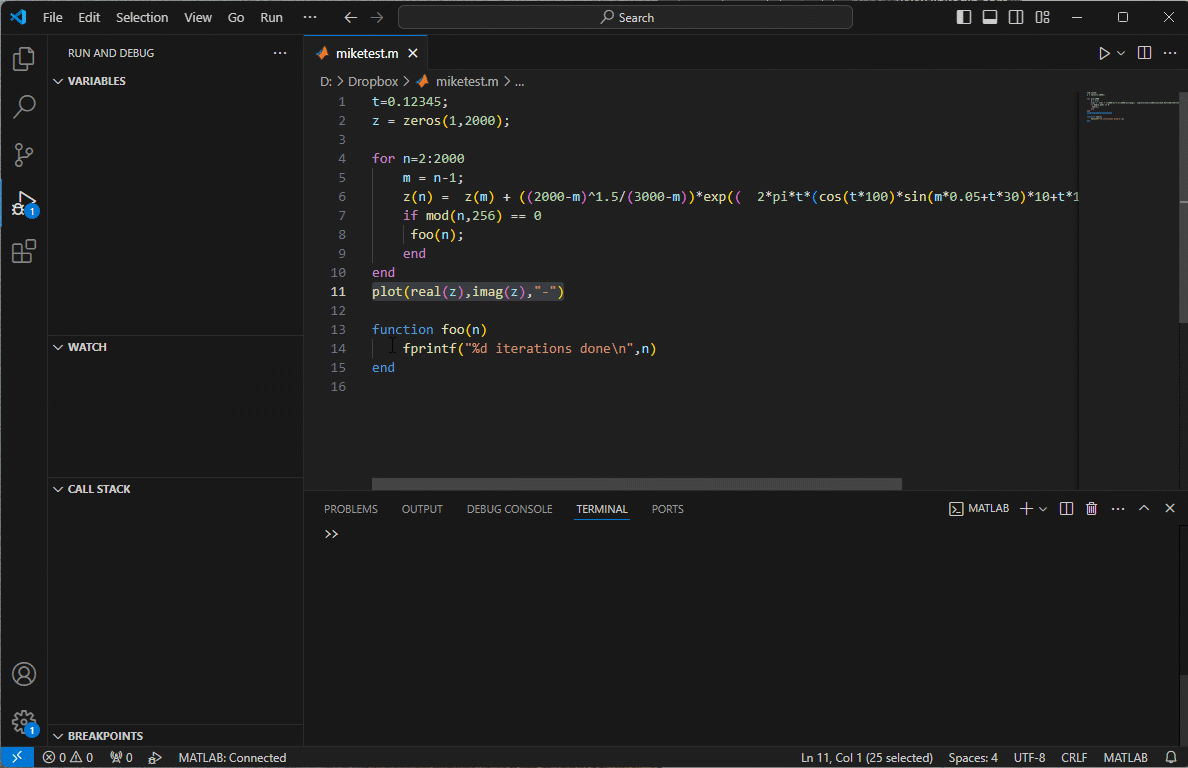This screenshot has width=1188, height=768.
Task: Open the Extensions view
Action: [x=23, y=251]
